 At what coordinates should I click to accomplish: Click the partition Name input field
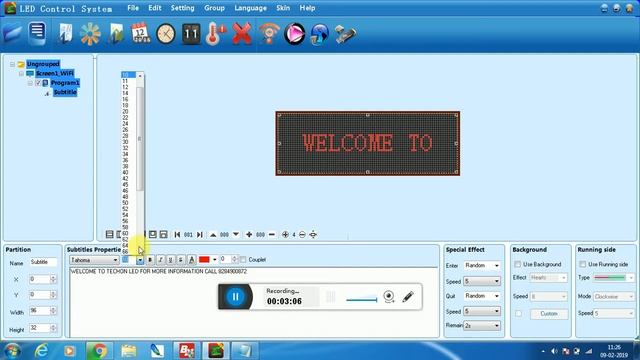pyautogui.click(x=43, y=262)
